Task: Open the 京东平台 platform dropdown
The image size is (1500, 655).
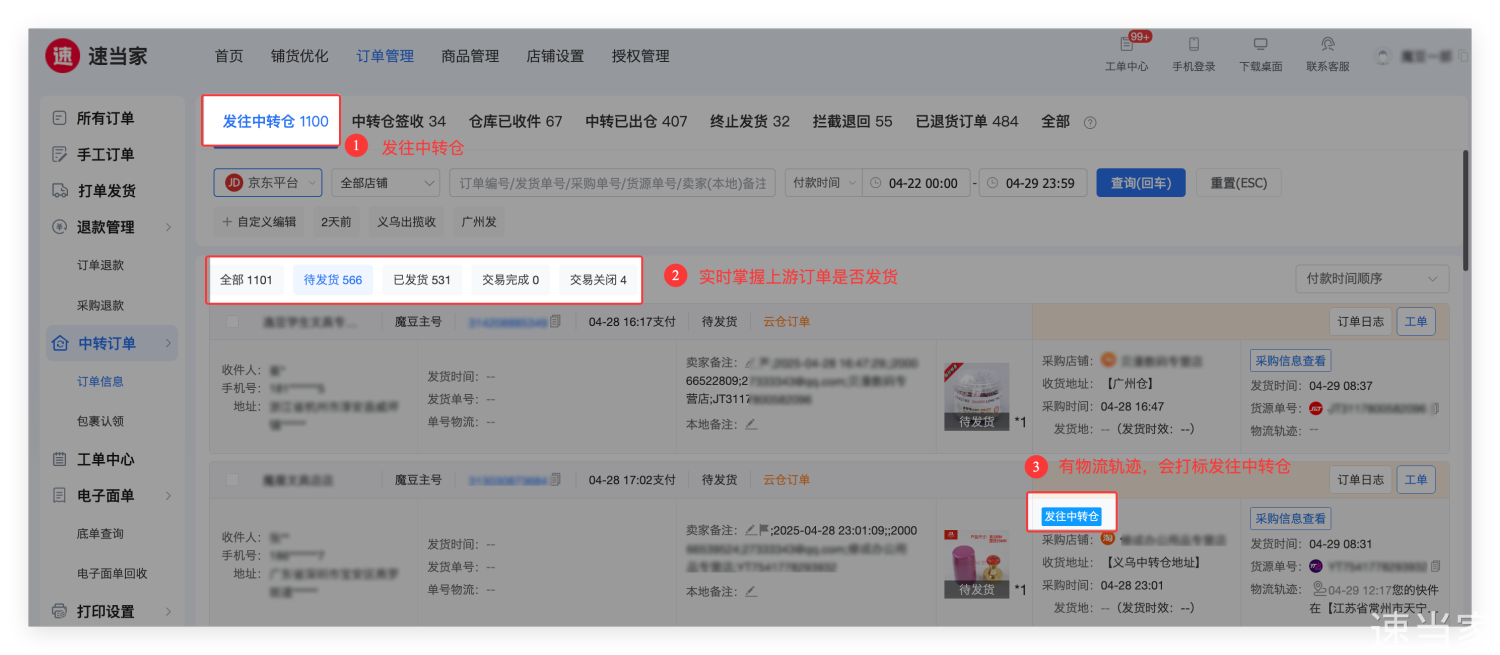Action: 267,183
